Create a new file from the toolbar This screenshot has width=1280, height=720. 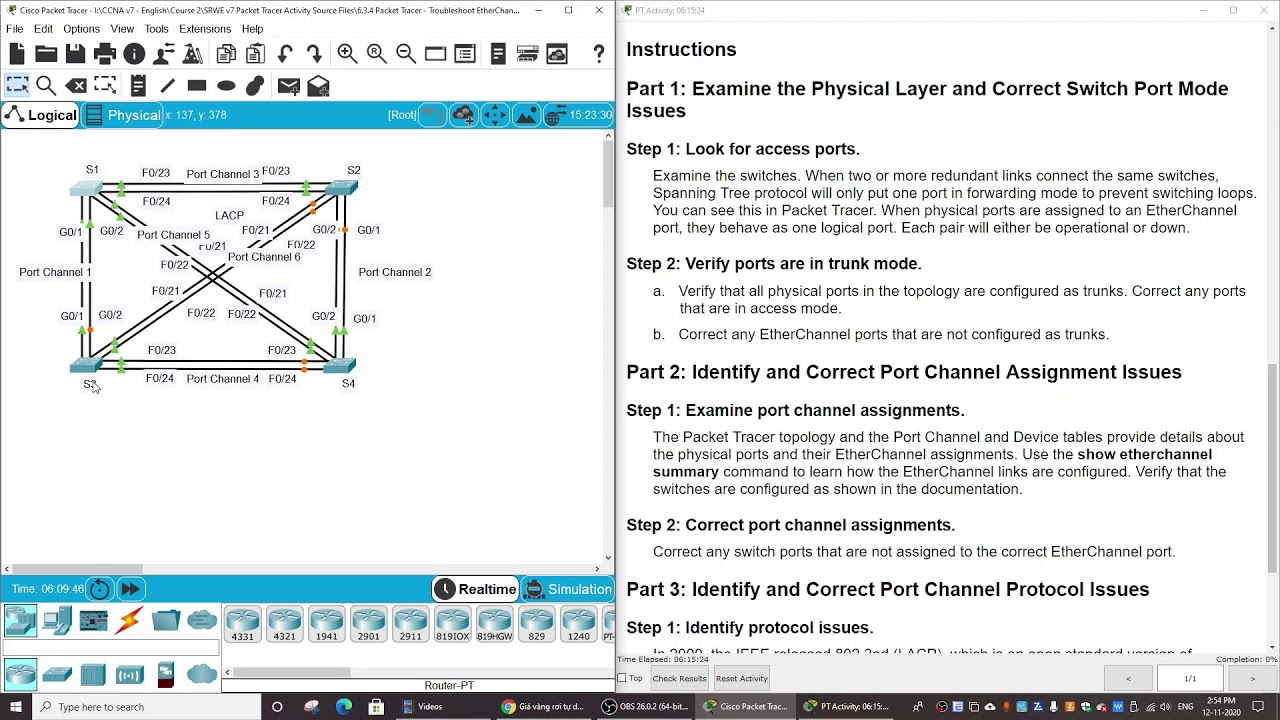tap(16, 54)
